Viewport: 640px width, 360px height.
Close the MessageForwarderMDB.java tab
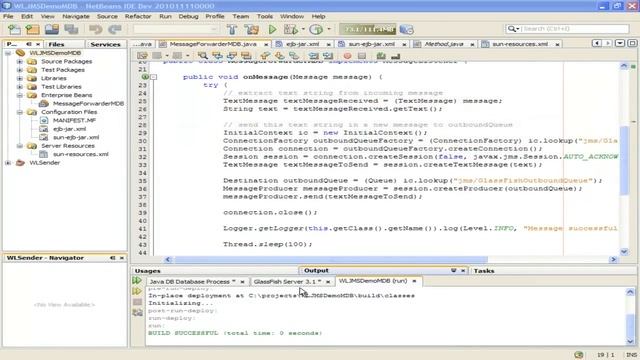(x=266, y=44)
